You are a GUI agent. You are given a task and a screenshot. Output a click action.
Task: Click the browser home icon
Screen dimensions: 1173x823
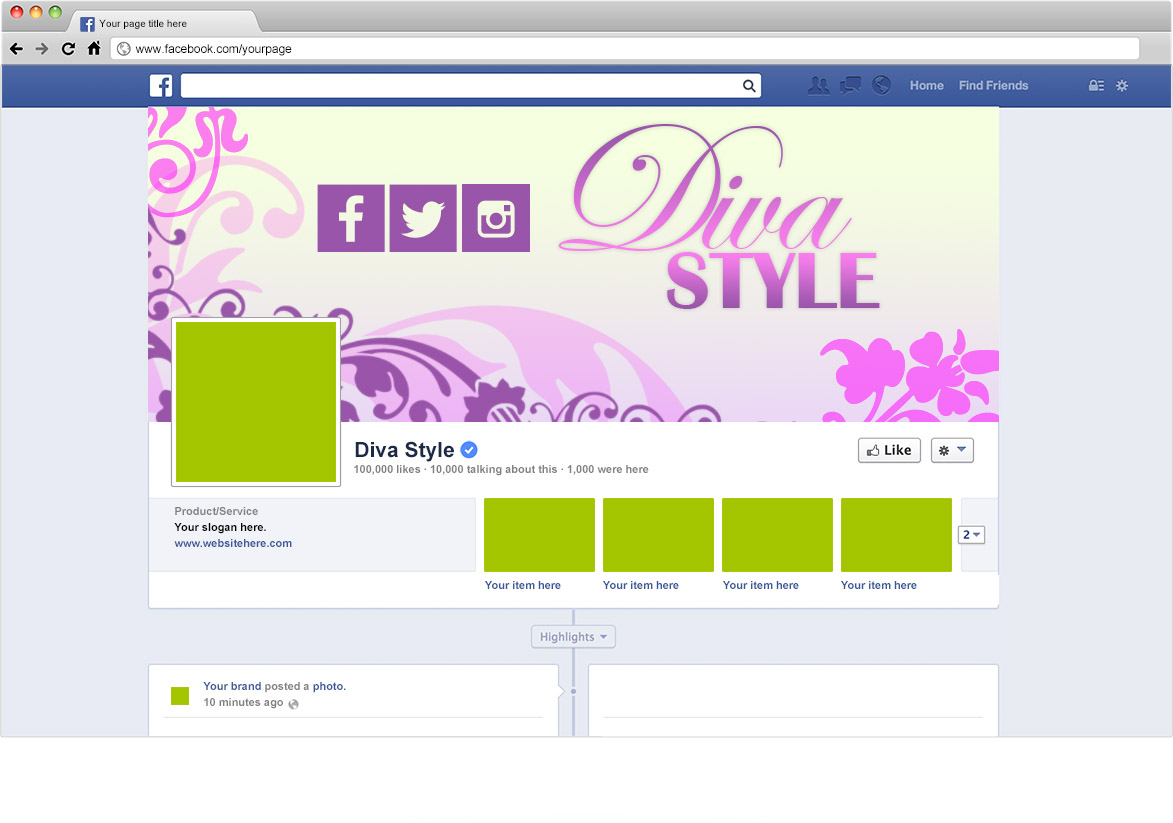[x=94, y=48]
